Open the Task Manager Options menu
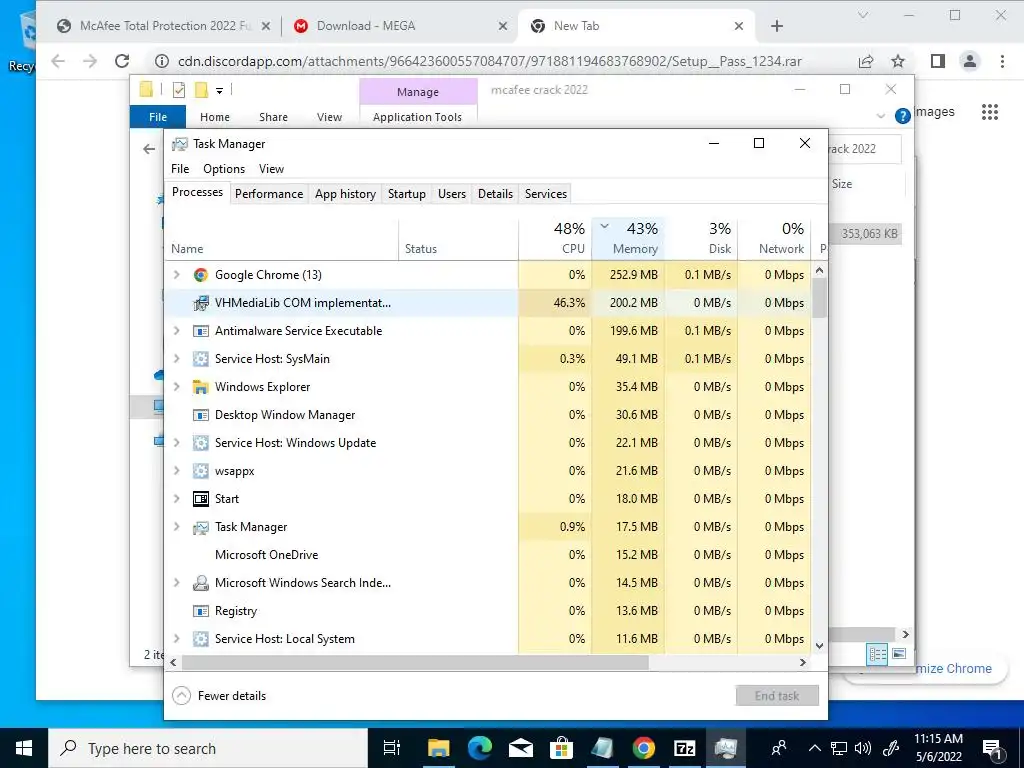The width and height of the screenshot is (1024, 768). point(224,169)
